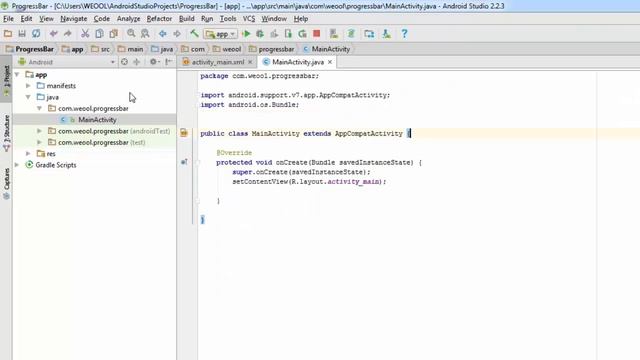The width and height of the screenshot is (640, 360).
Task: Open Replace with the second magnifier icon
Action: (145, 34)
